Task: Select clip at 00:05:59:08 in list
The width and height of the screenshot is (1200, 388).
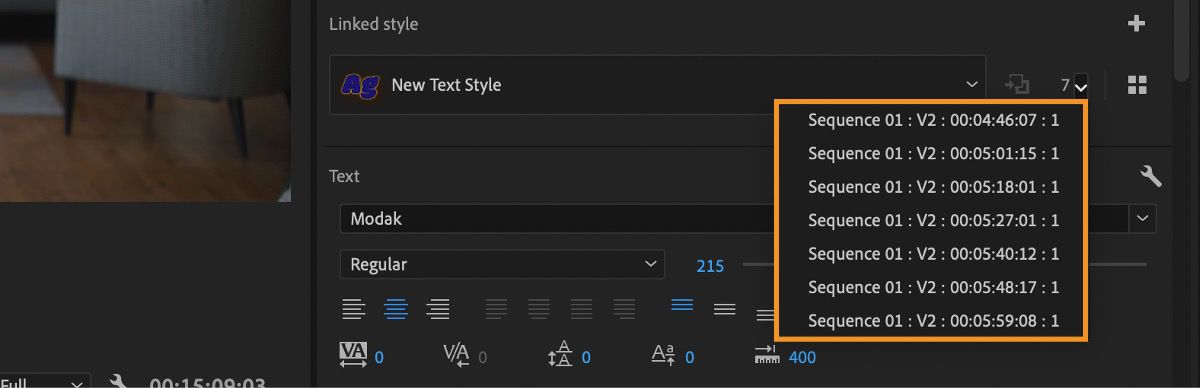Action: pos(932,321)
